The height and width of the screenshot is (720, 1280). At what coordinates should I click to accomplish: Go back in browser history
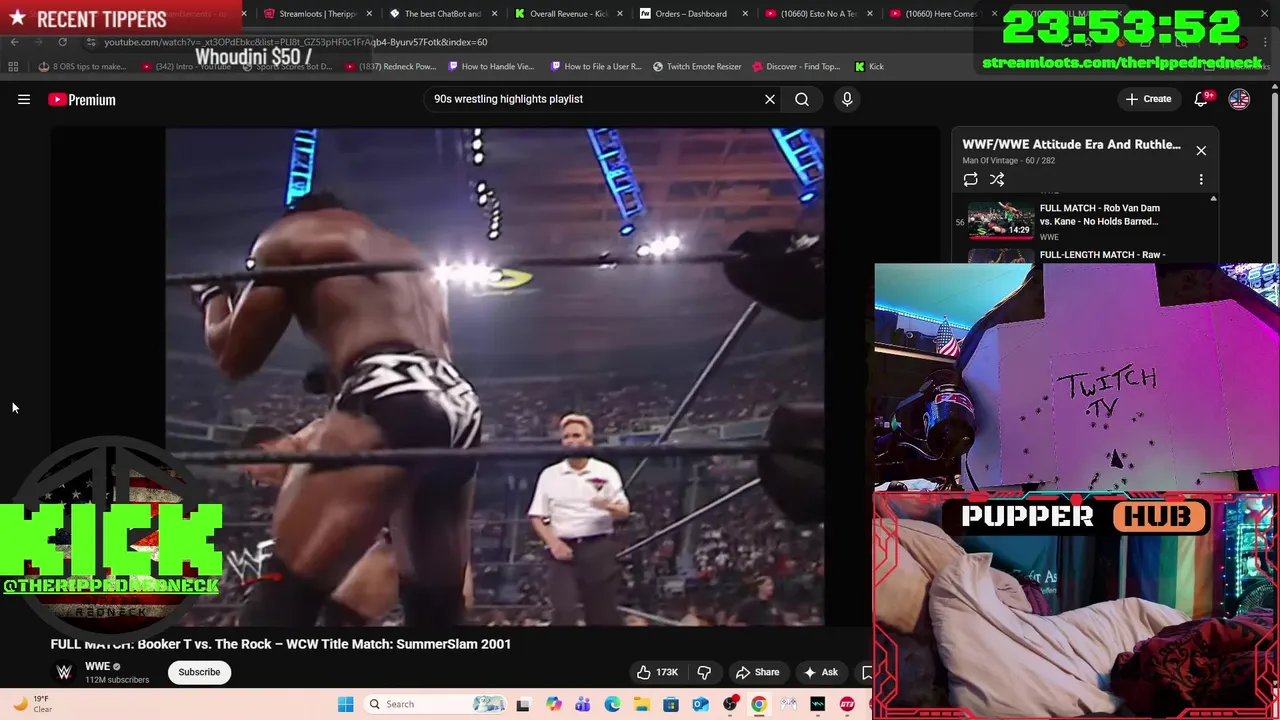tap(14, 42)
